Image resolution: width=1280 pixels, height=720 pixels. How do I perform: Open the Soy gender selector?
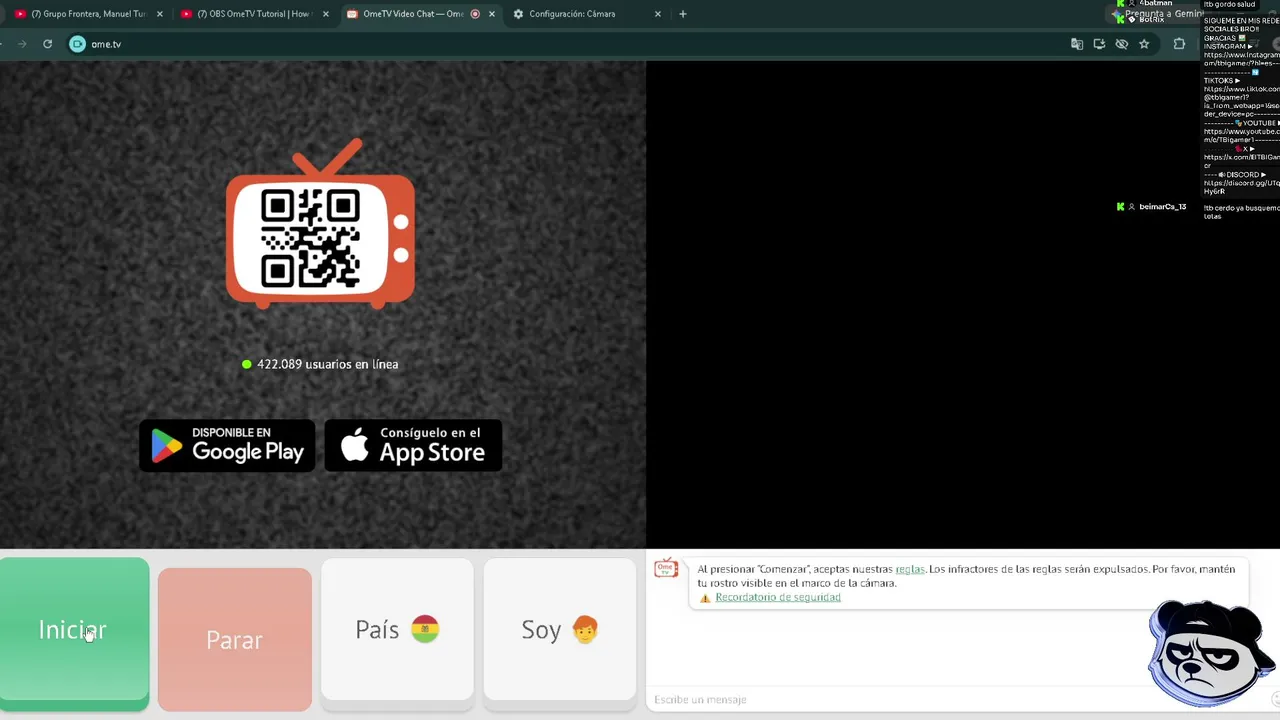[559, 630]
